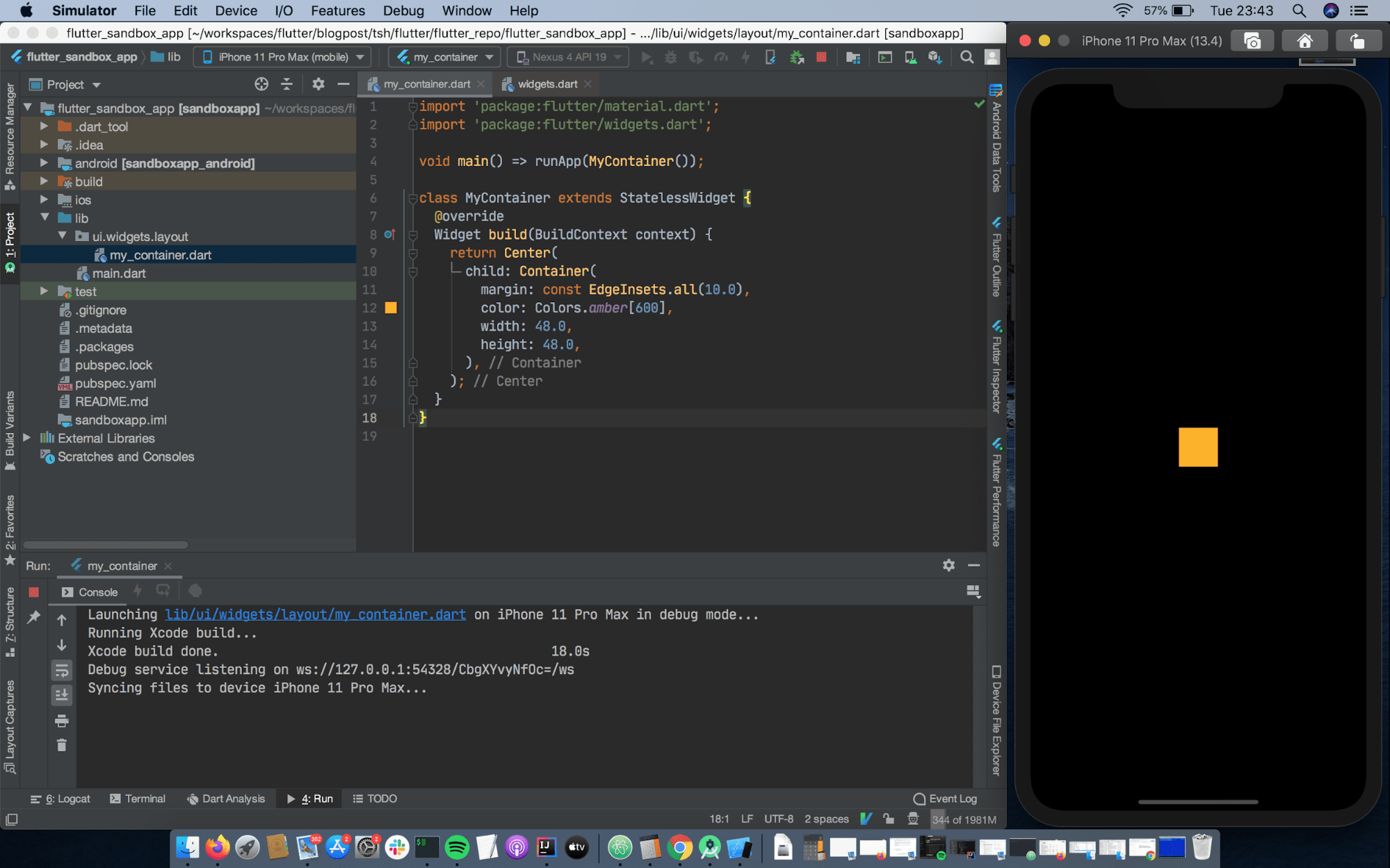
Task: Expand the lib folder in project tree
Action: [44, 218]
